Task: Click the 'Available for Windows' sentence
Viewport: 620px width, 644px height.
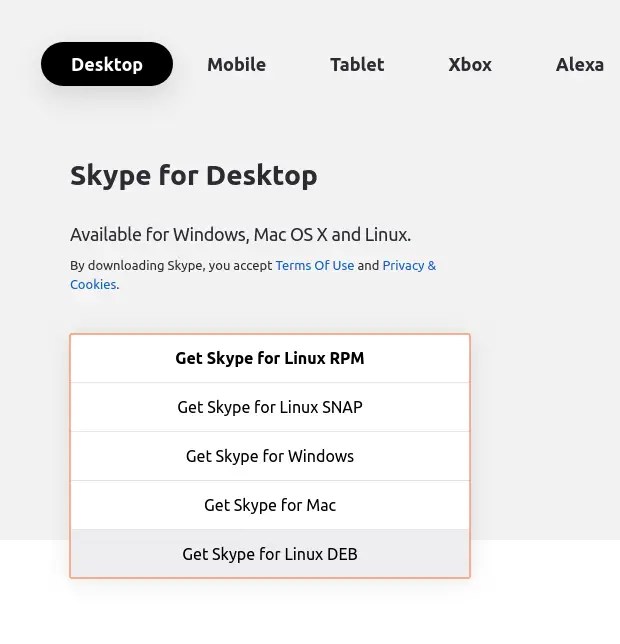Action: tap(159, 235)
